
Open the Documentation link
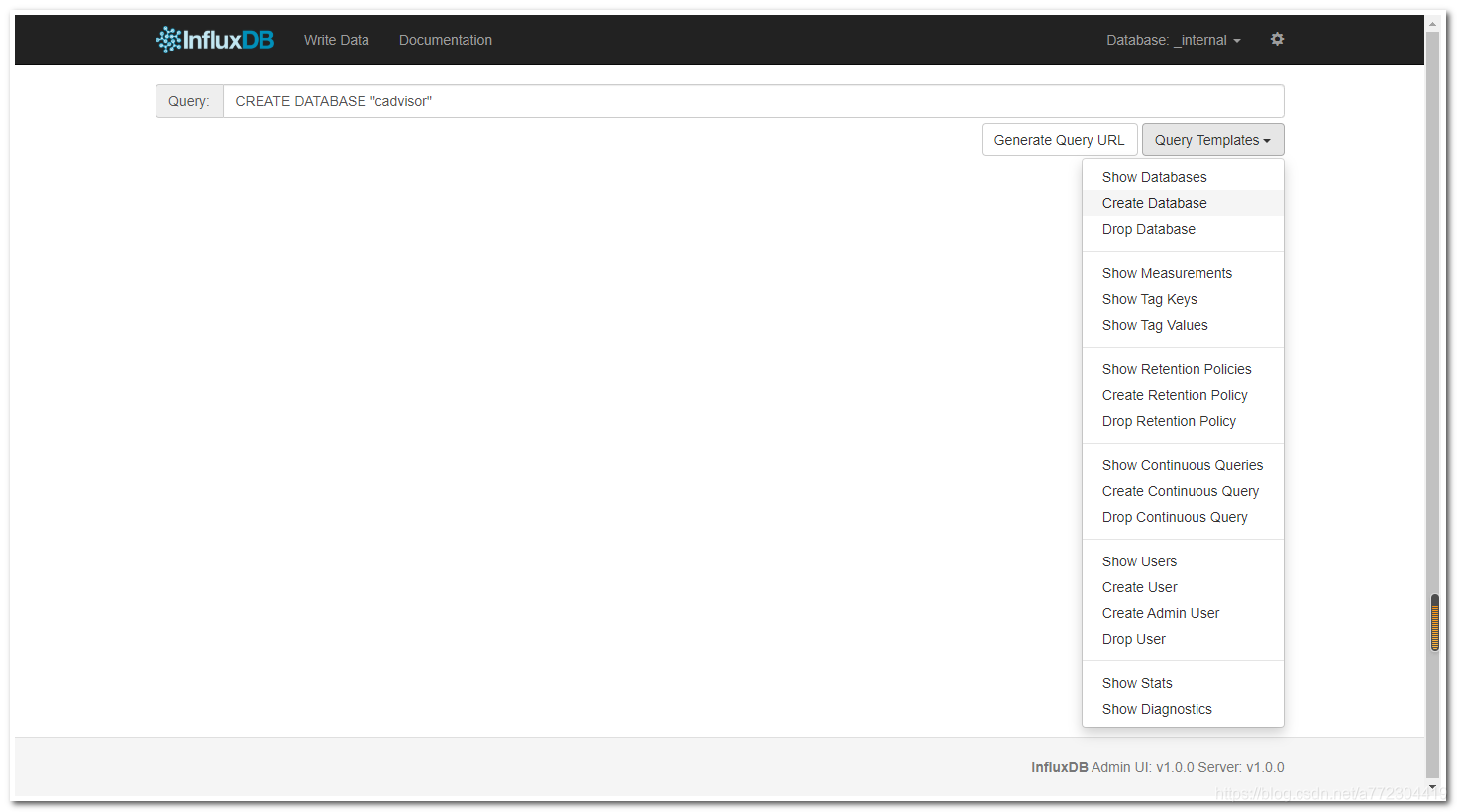tap(446, 40)
